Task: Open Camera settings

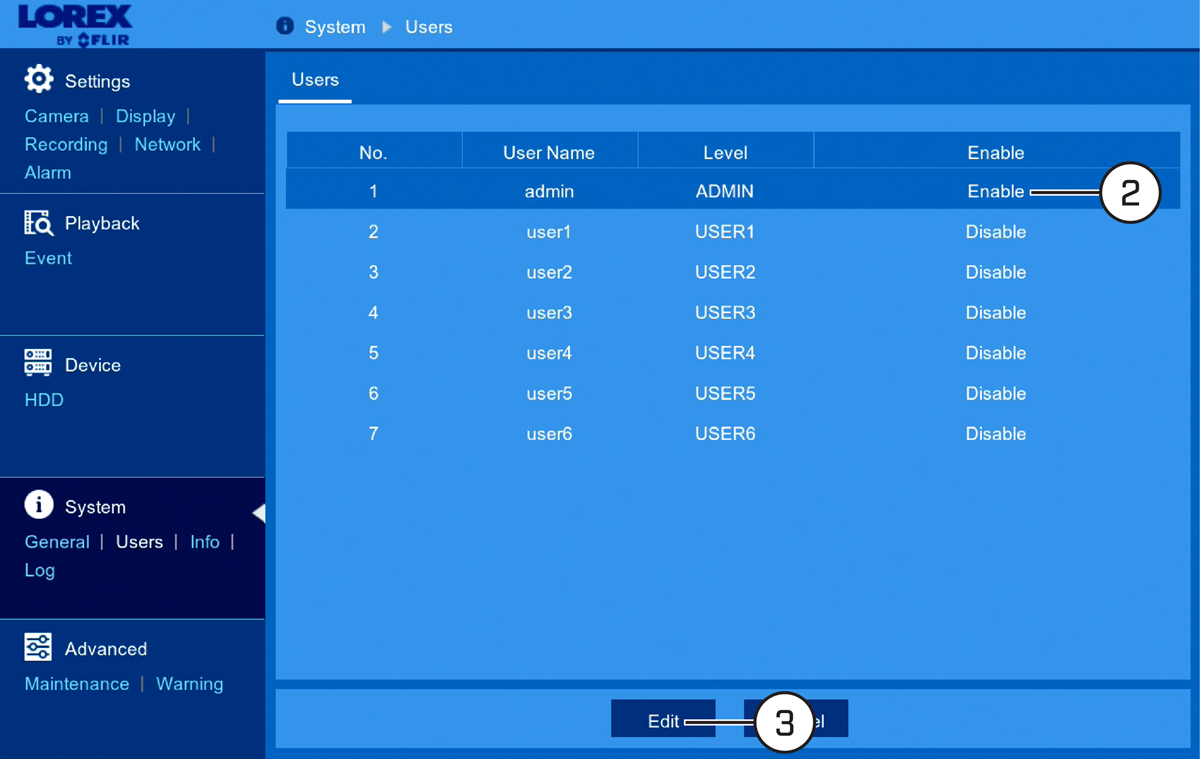Action: tap(57, 116)
